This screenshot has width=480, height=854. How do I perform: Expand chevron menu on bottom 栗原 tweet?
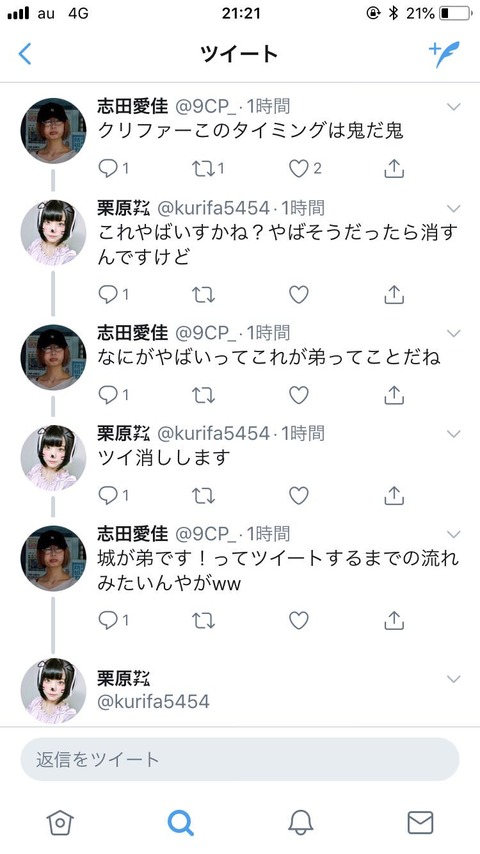[454, 679]
